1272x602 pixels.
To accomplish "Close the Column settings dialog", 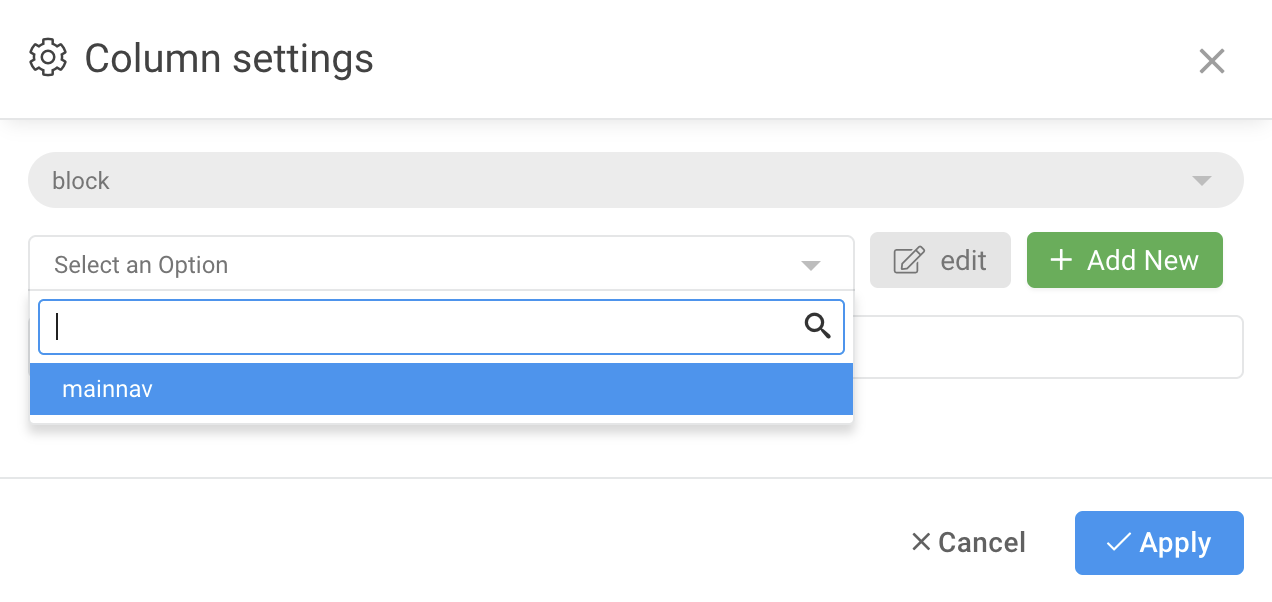I will [1211, 61].
